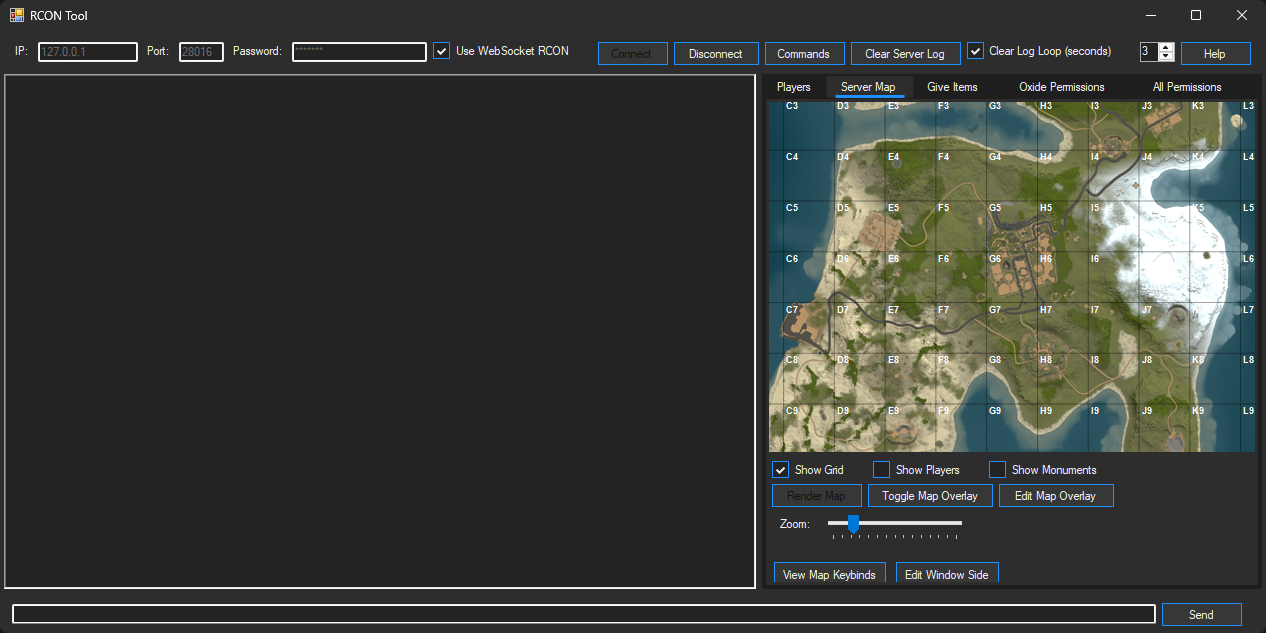This screenshot has height=633, width=1266.
Task: Enable Show Monuments on the map
Action: point(997,470)
